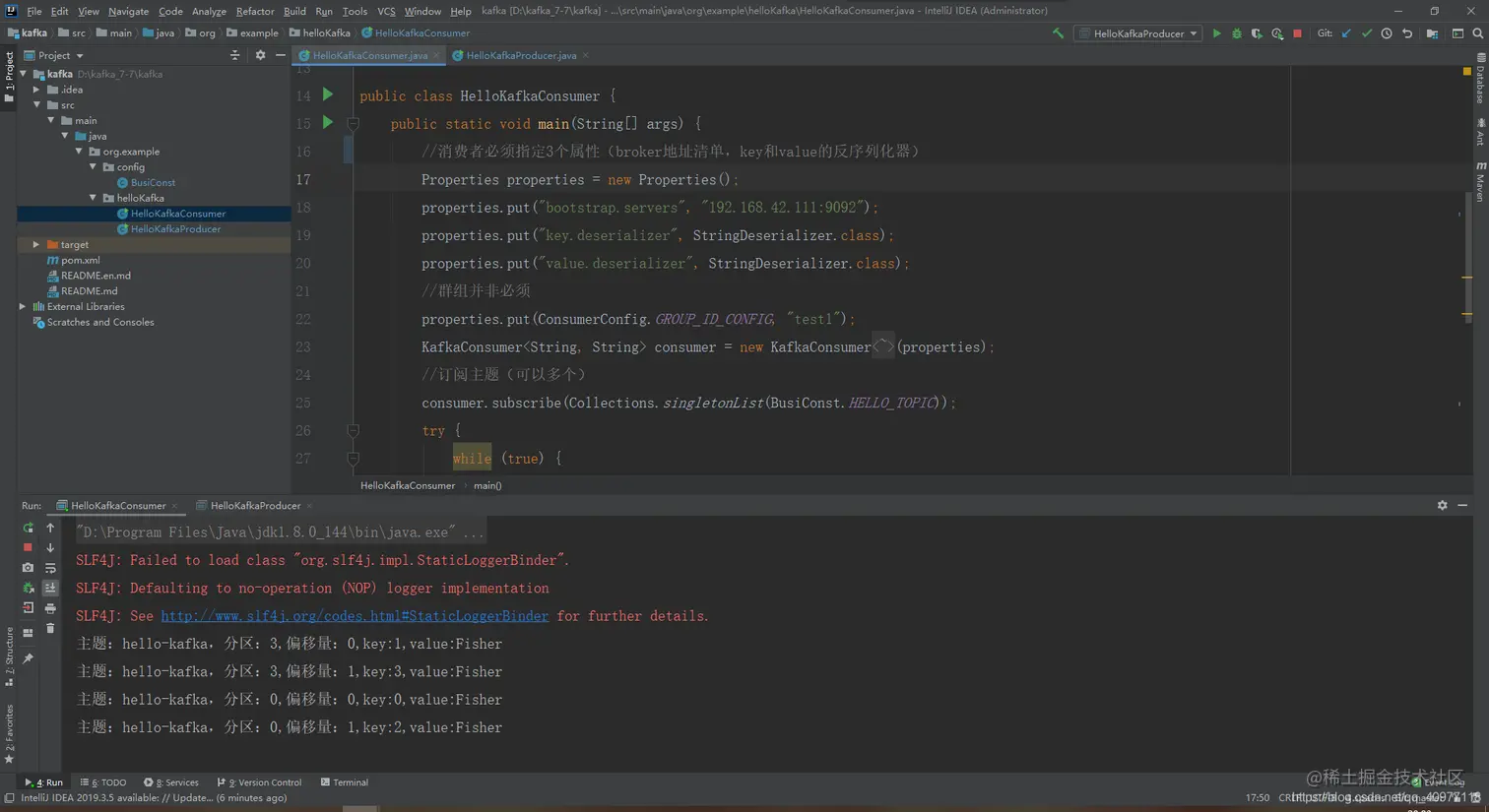1489x812 pixels.
Task: Click the Exit icon in Run panel
Action: [28, 608]
